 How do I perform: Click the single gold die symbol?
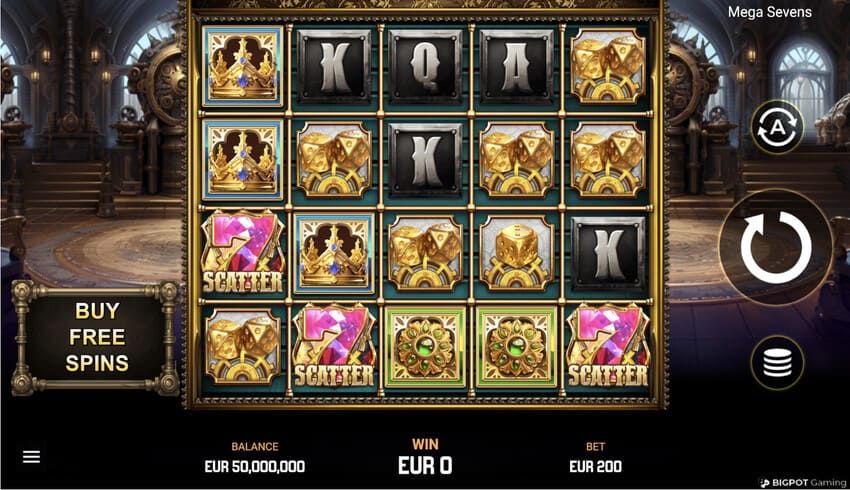coord(517,253)
